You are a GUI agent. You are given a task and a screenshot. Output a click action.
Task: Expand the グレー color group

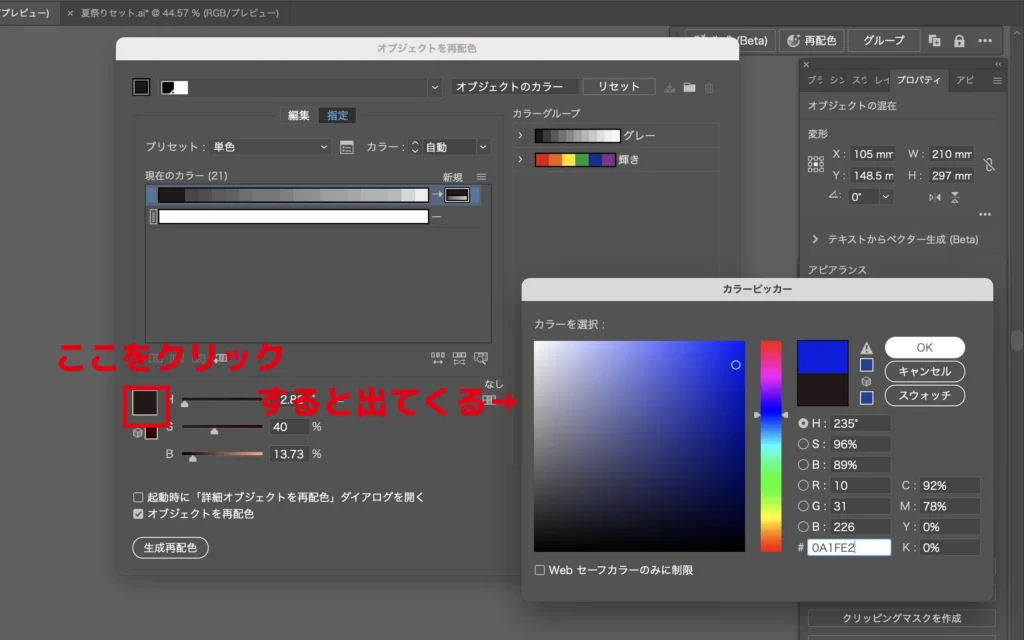tap(520, 135)
